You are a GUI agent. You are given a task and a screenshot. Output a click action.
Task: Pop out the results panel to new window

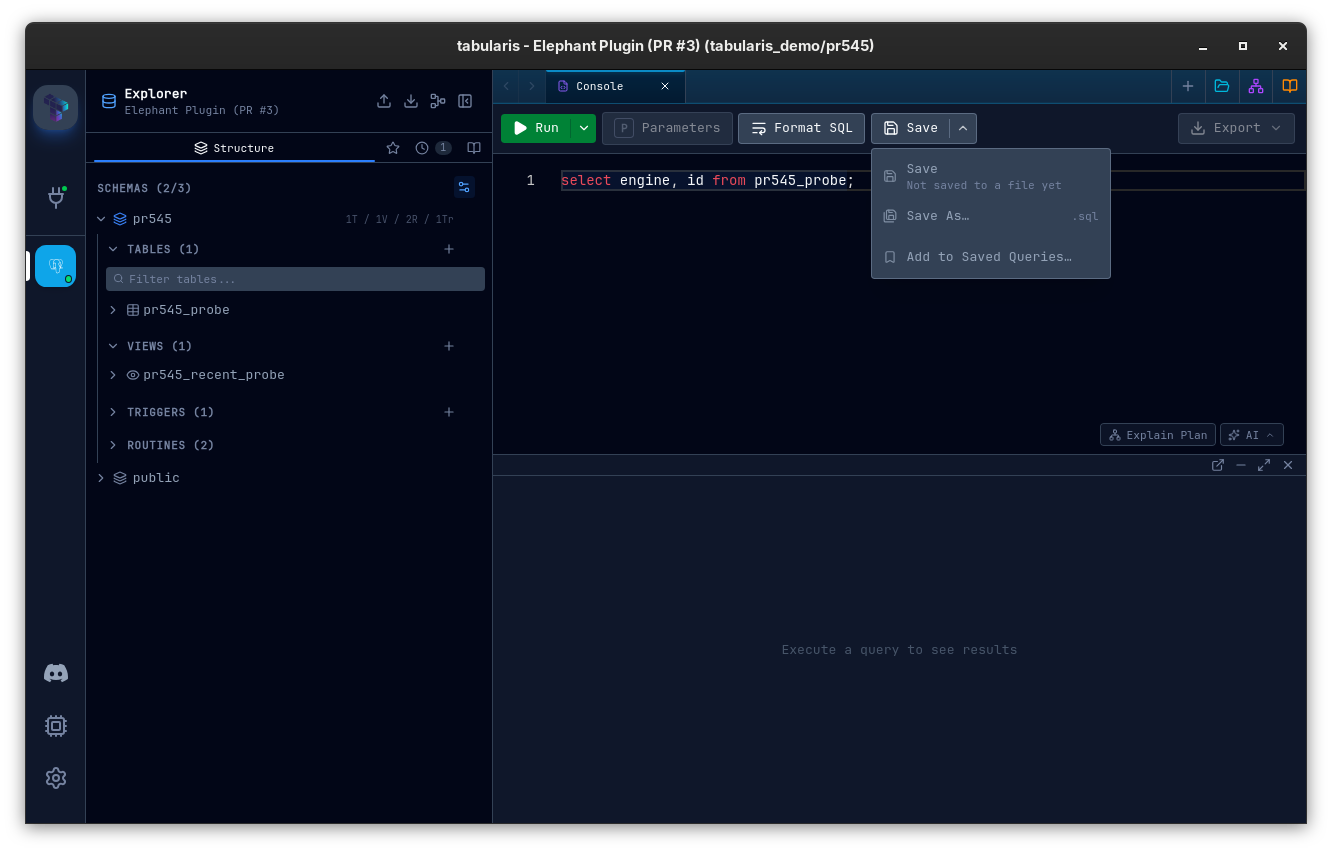[1218, 465]
